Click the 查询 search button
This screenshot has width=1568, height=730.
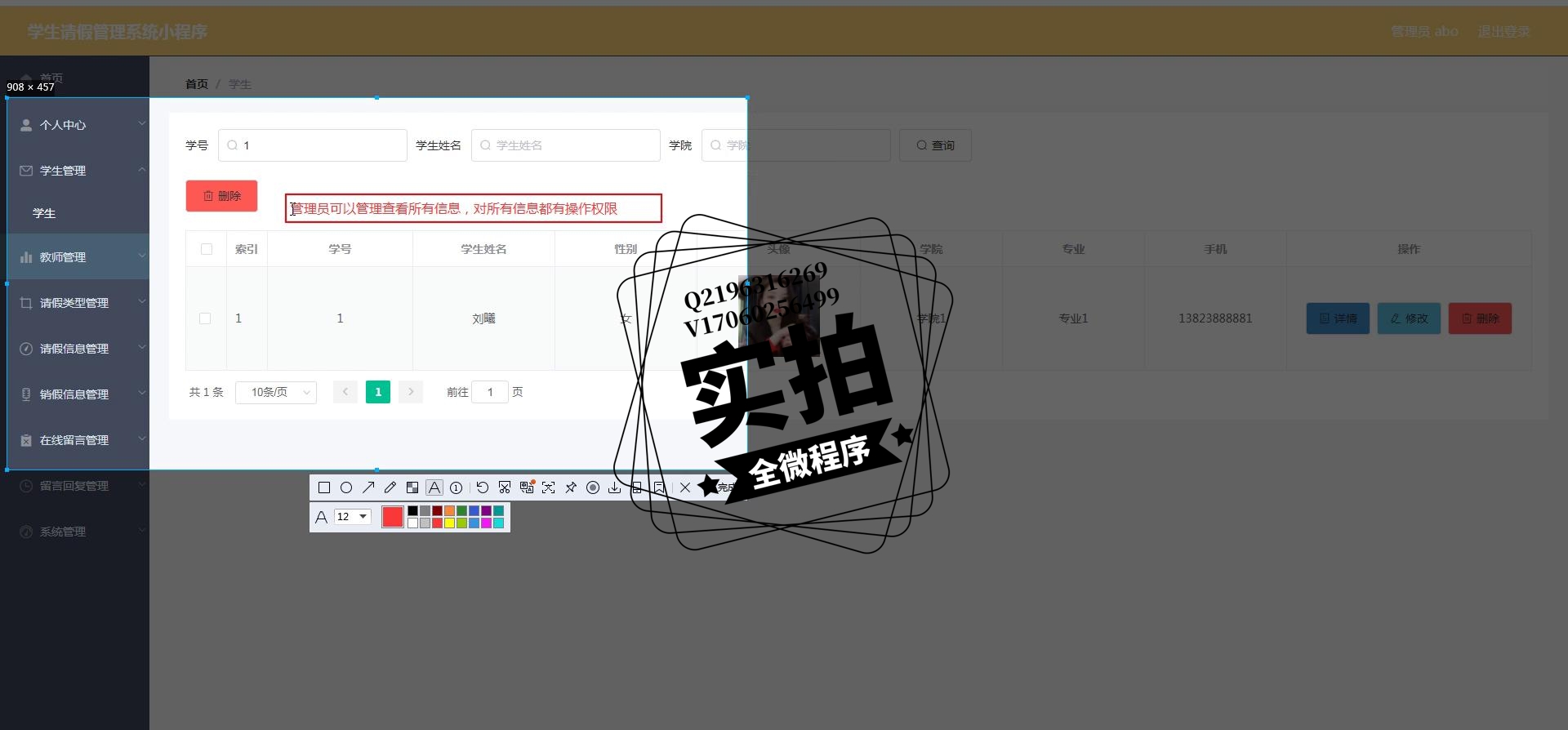pyautogui.click(x=935, y=145)
